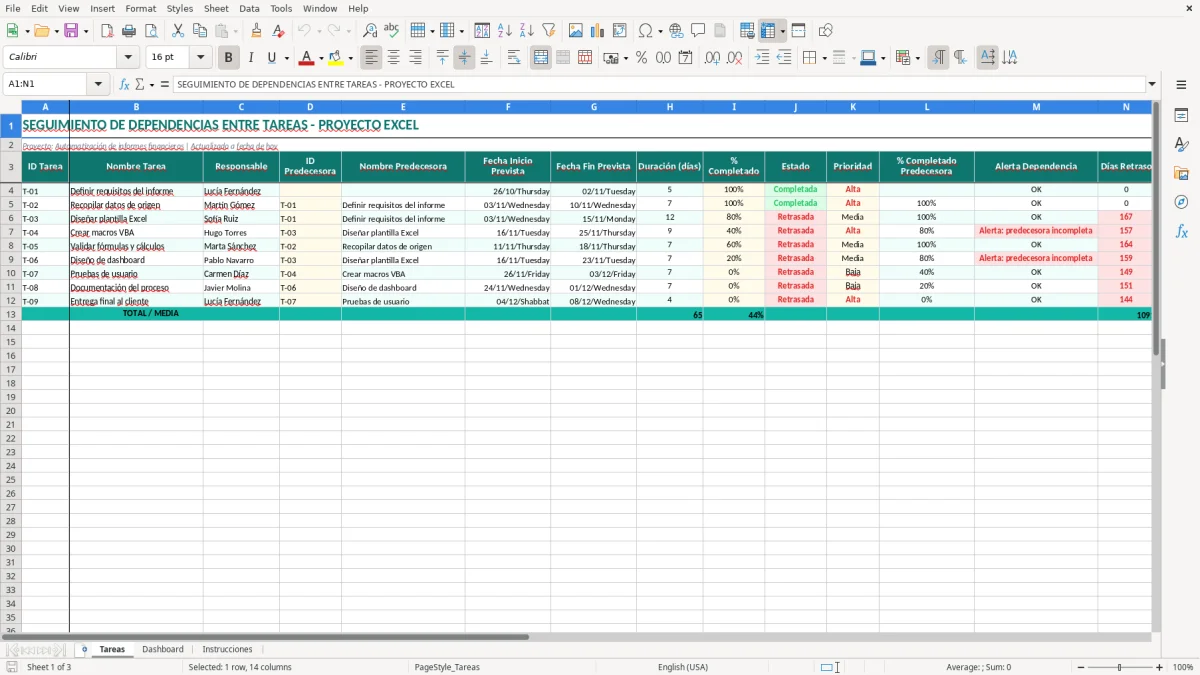This screenshot has height=675, width=1200.
Task: Expand the Font Color dropdown arrow
Action: tap(321, 58)
